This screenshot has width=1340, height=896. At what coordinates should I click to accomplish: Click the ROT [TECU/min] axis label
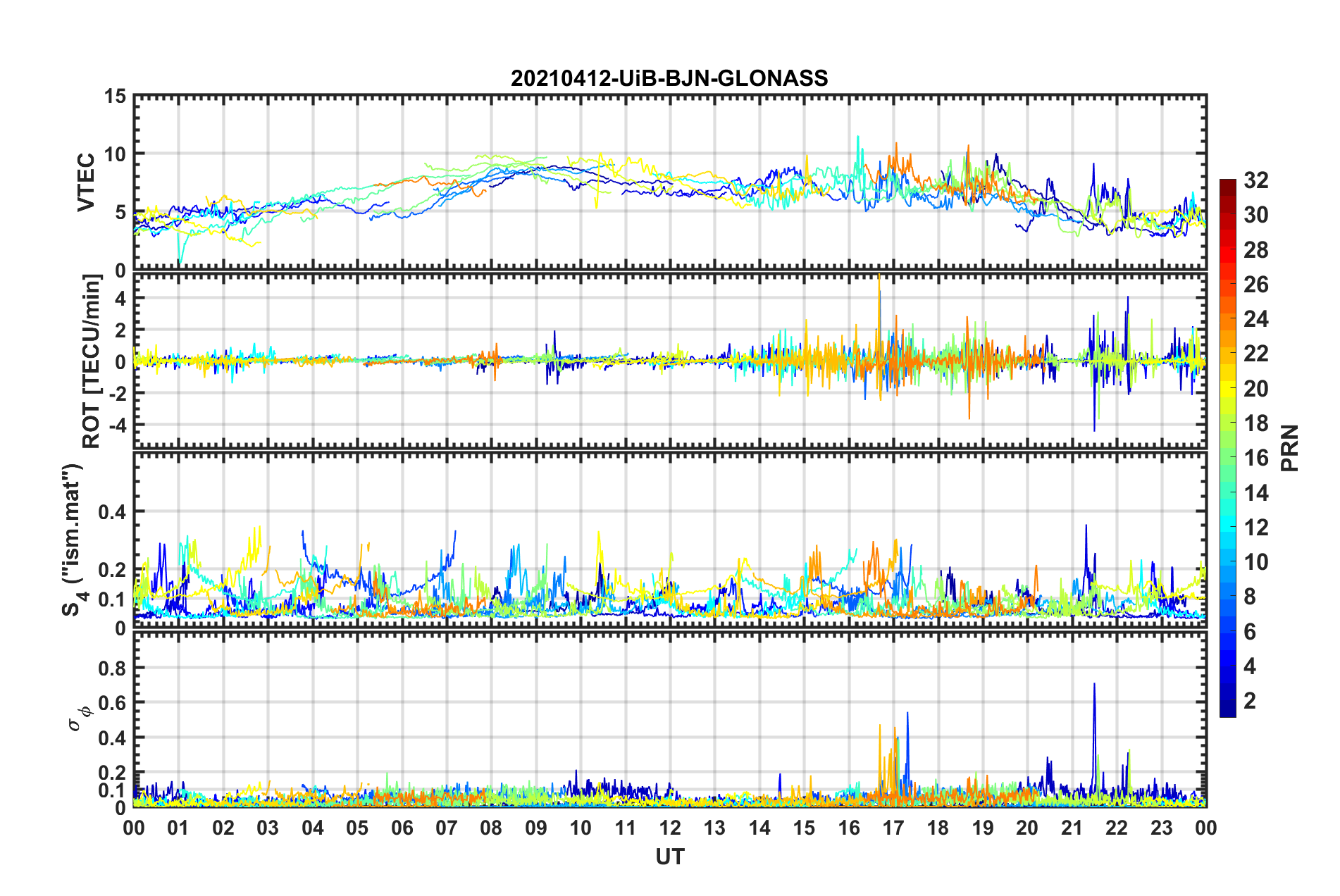tap(92, 361)
